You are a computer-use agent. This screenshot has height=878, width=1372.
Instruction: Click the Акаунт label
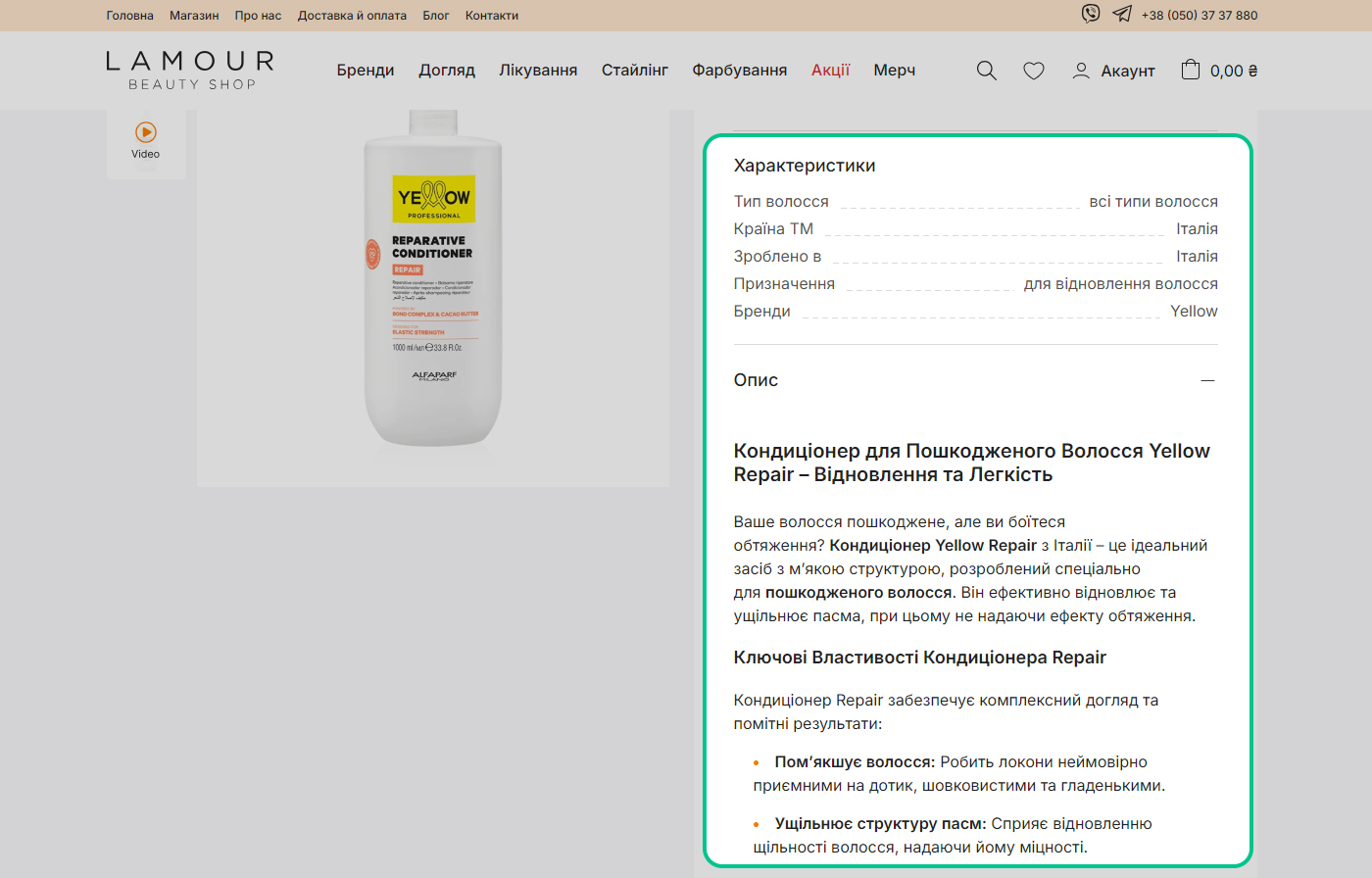tap(1128, 72)
